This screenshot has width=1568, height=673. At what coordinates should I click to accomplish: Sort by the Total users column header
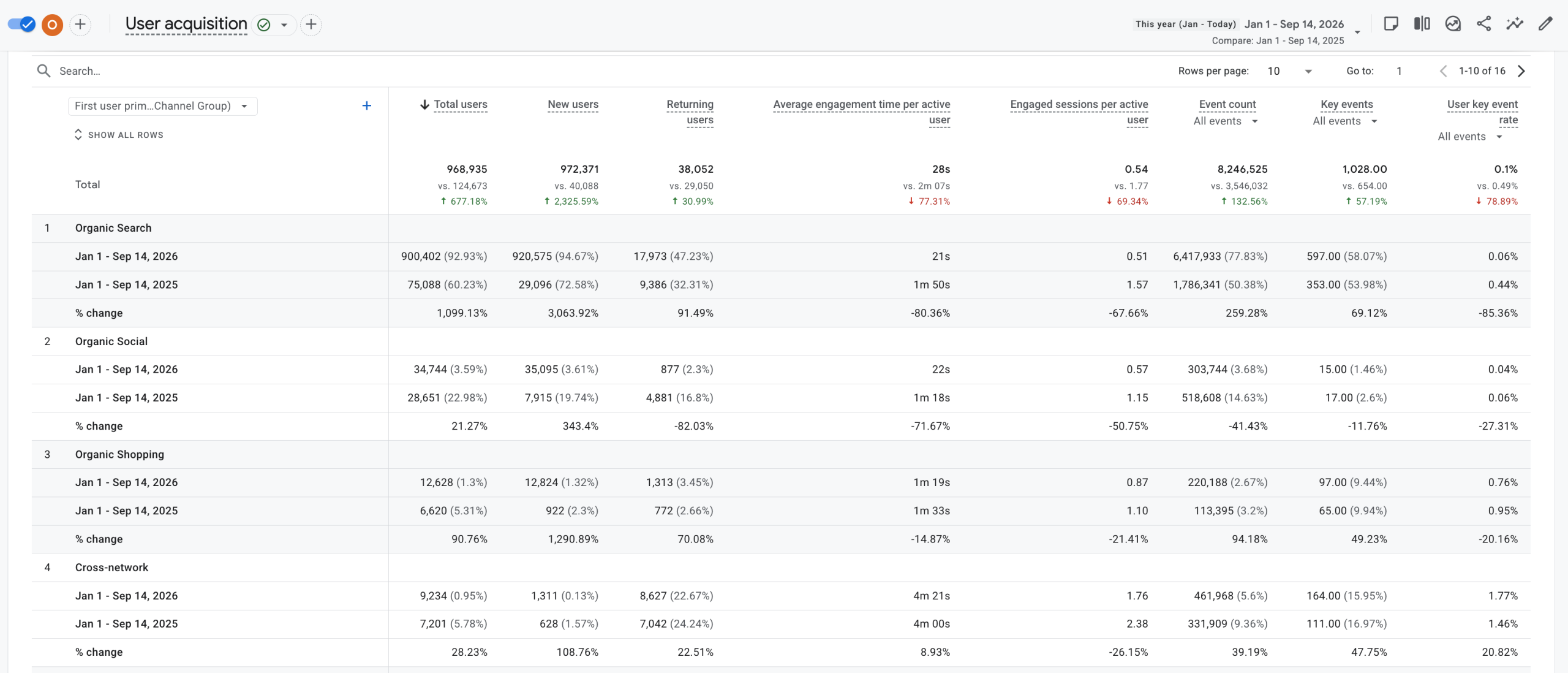click(x=461, y=105)
